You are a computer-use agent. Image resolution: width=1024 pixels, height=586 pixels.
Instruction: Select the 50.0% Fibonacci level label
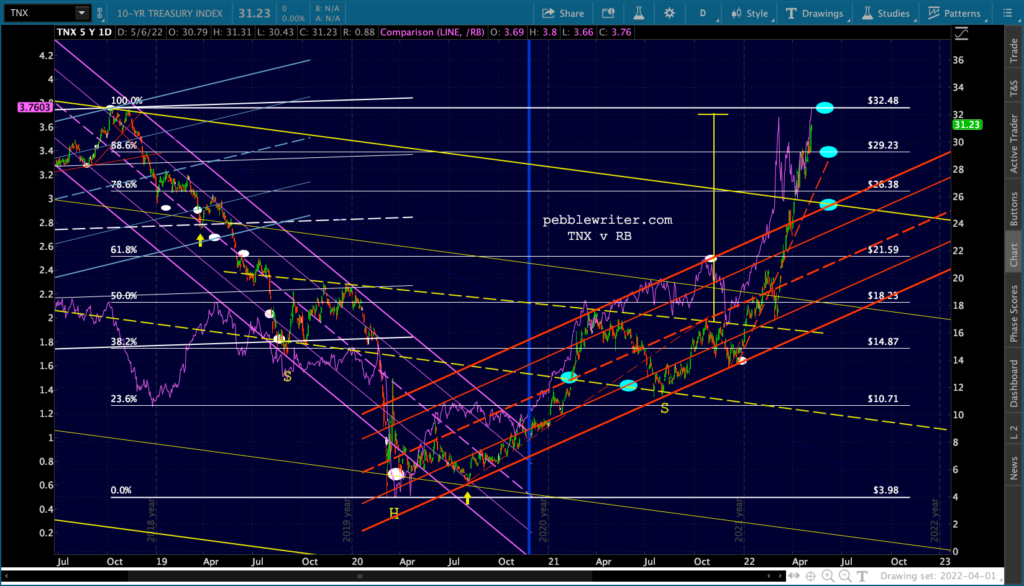click(124, 295)
